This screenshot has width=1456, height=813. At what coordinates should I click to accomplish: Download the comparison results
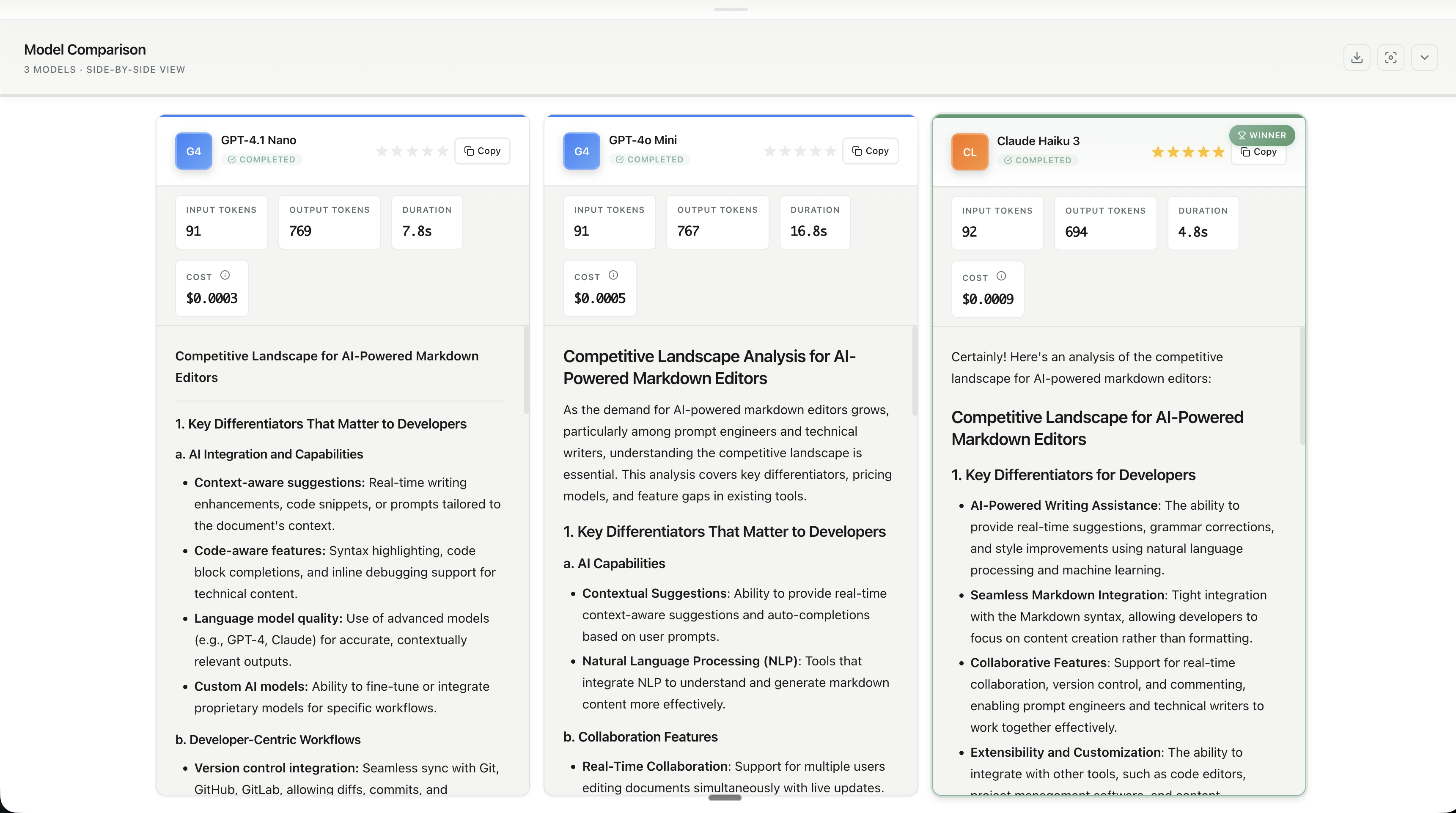(1357, 57)
